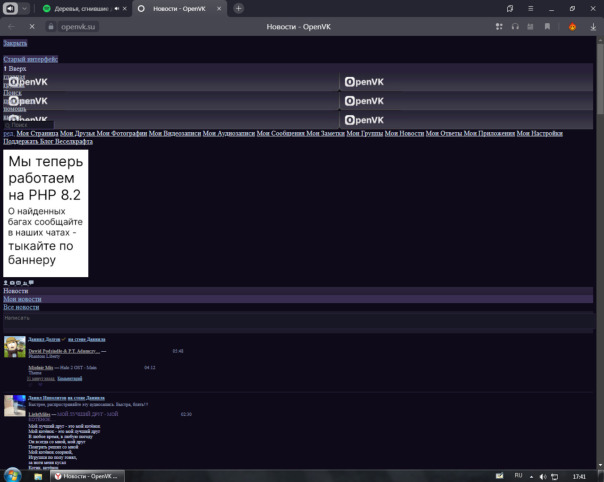This screenshot has width=604, height=482.
Task: Open «Мои Приложения» menu link
Action: coord(489,133)
